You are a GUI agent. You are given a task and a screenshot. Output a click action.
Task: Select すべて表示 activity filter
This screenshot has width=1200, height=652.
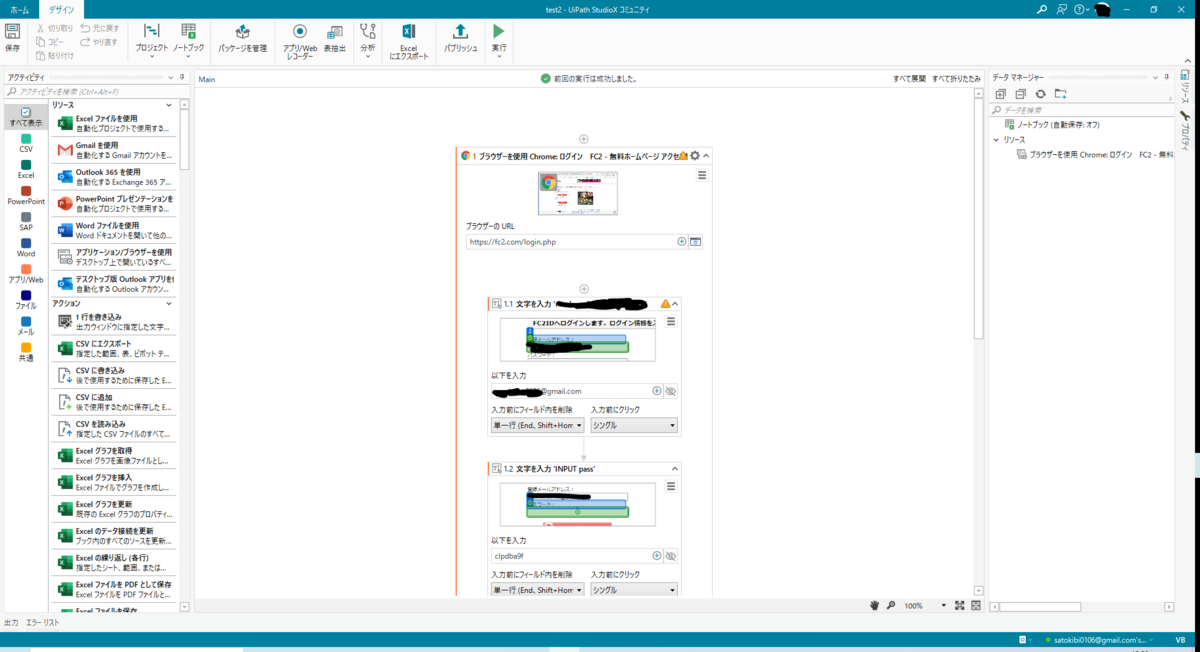pos(26,117)
